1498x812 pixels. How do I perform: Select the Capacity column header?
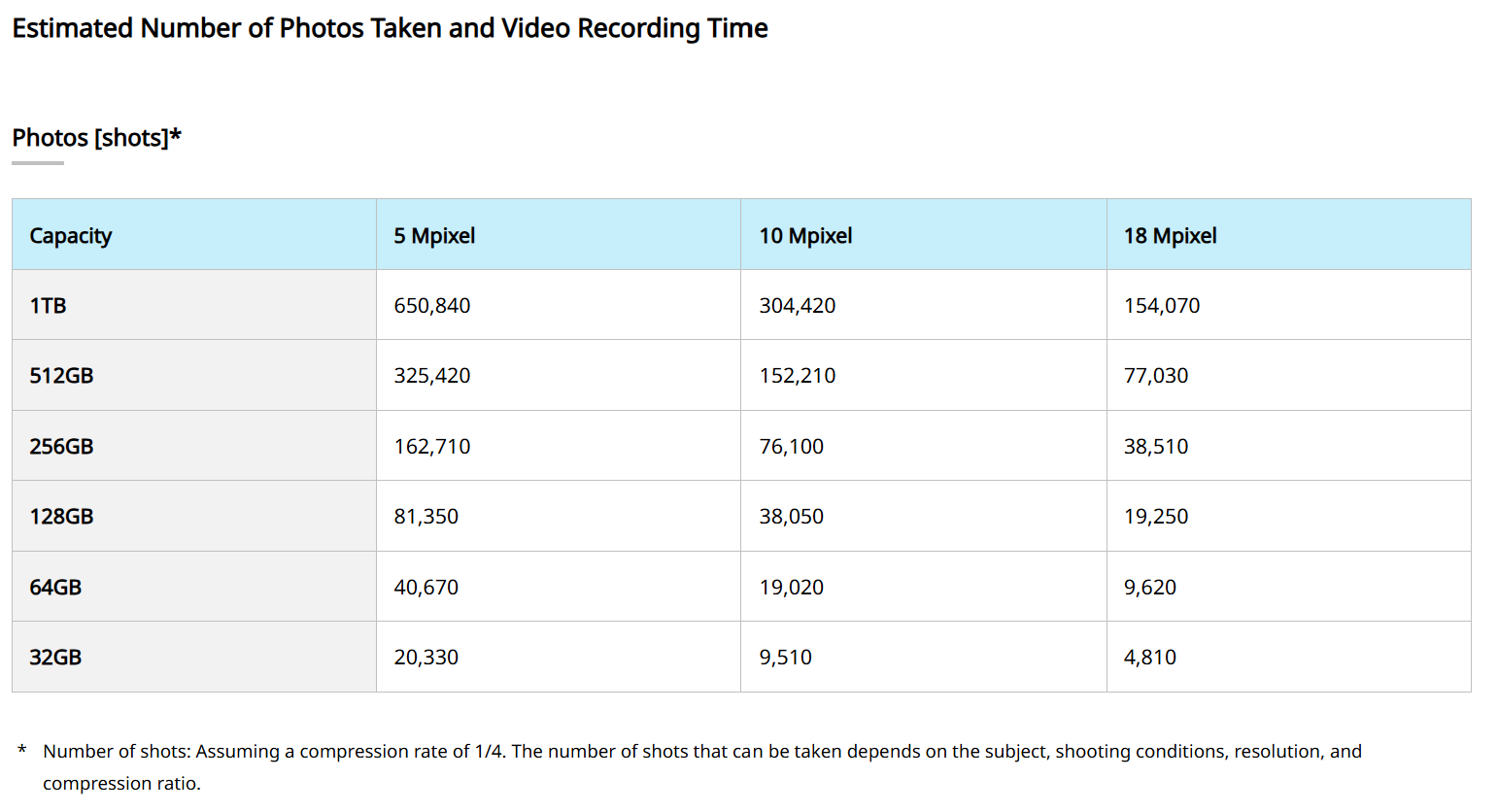pyautogui.click(x=71, y=236)
